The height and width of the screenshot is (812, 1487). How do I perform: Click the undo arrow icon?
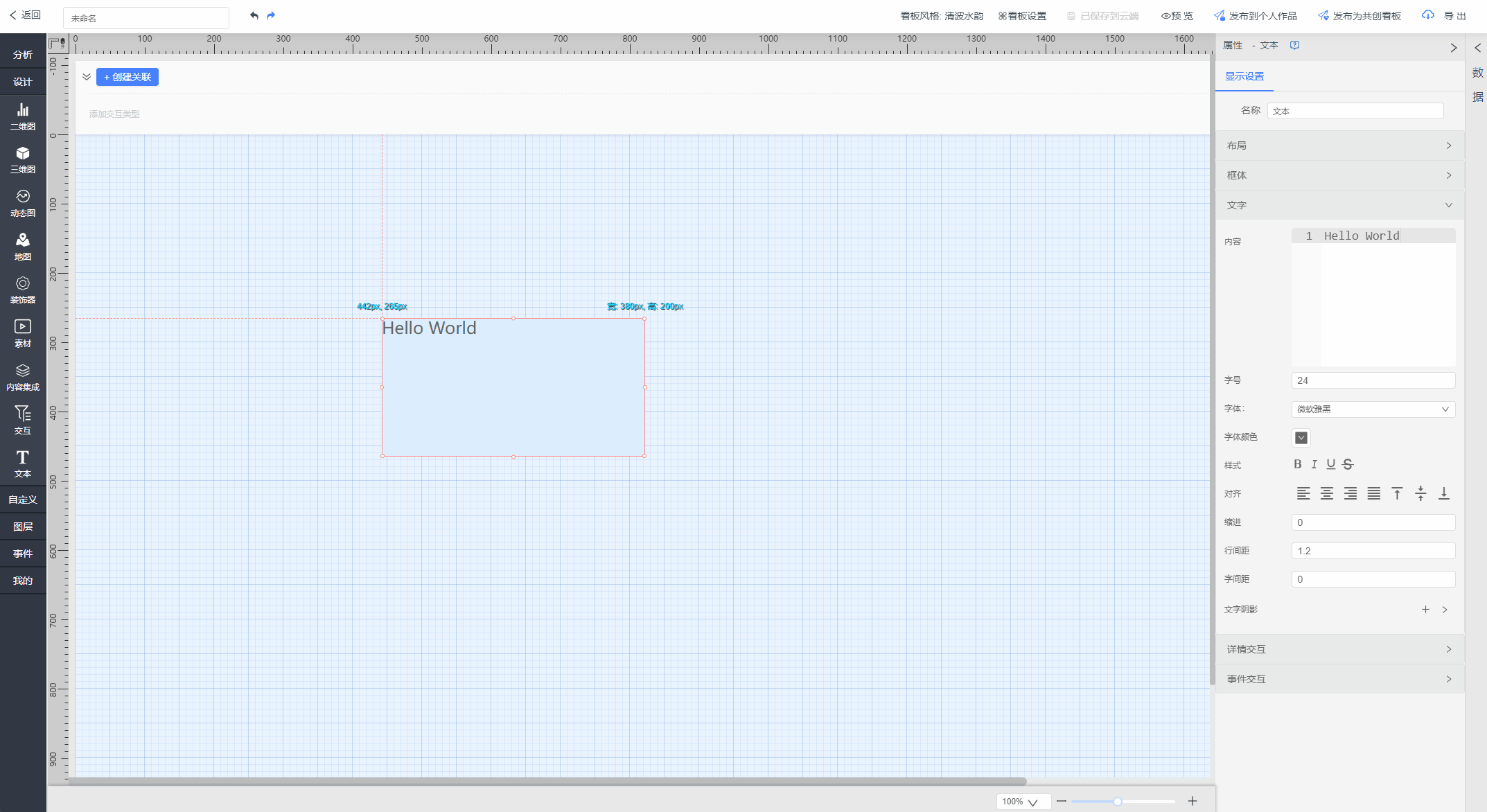coord(254,15)
